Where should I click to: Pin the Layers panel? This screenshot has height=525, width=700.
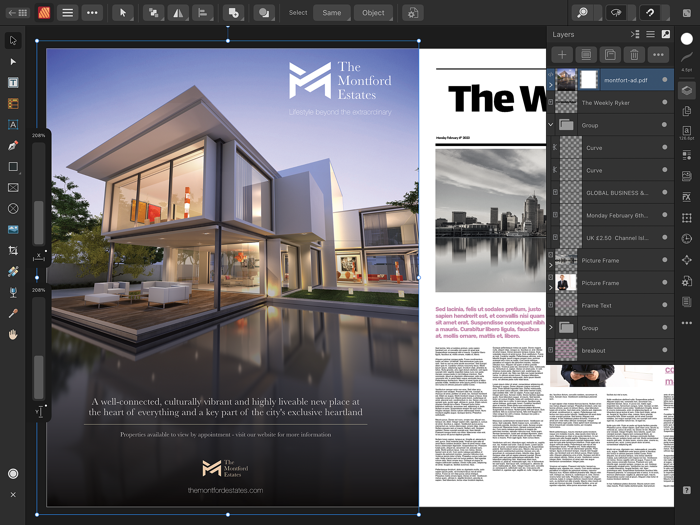click(x=666, y=34)
